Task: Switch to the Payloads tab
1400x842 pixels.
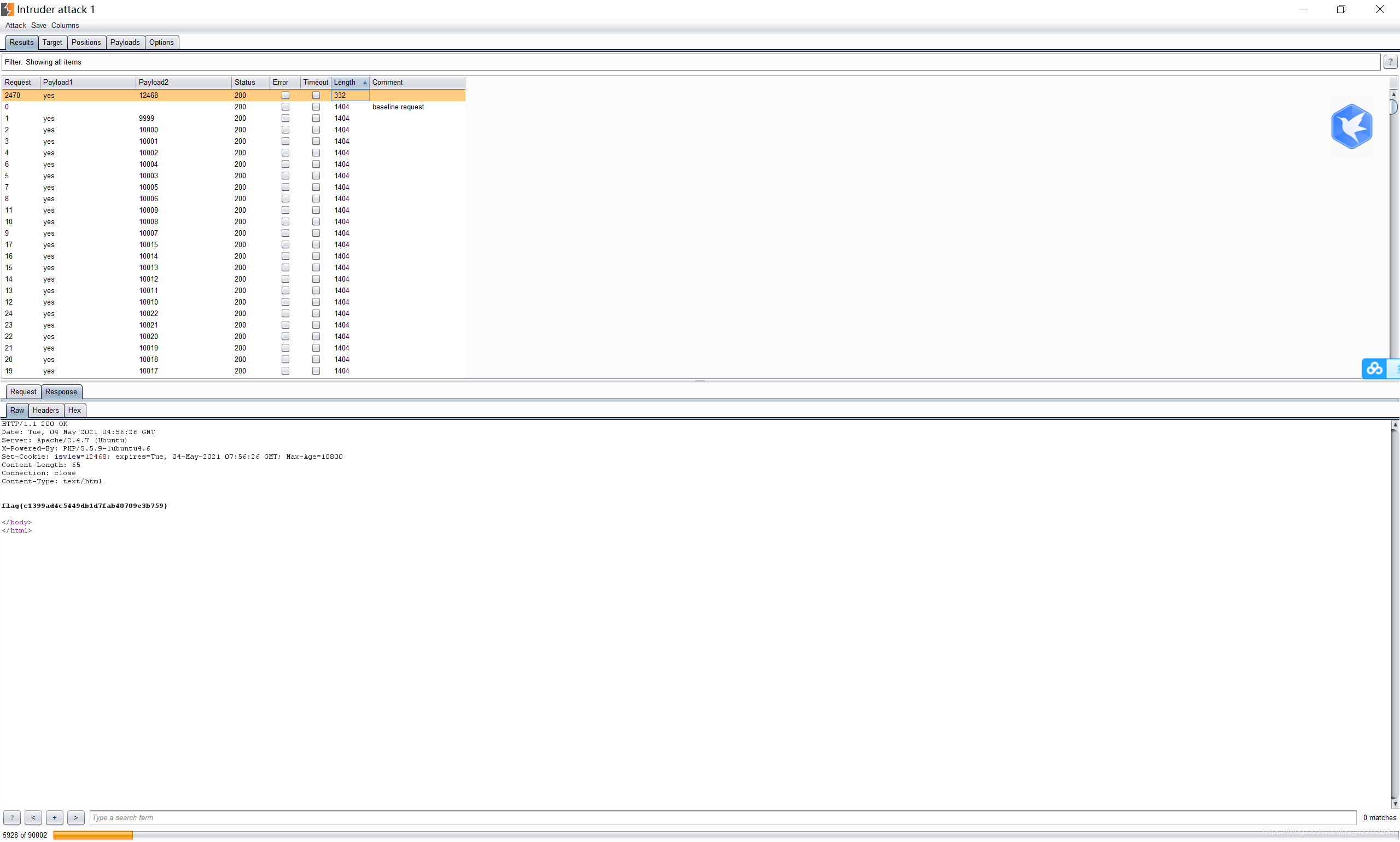Action: (x=125, y=43)
